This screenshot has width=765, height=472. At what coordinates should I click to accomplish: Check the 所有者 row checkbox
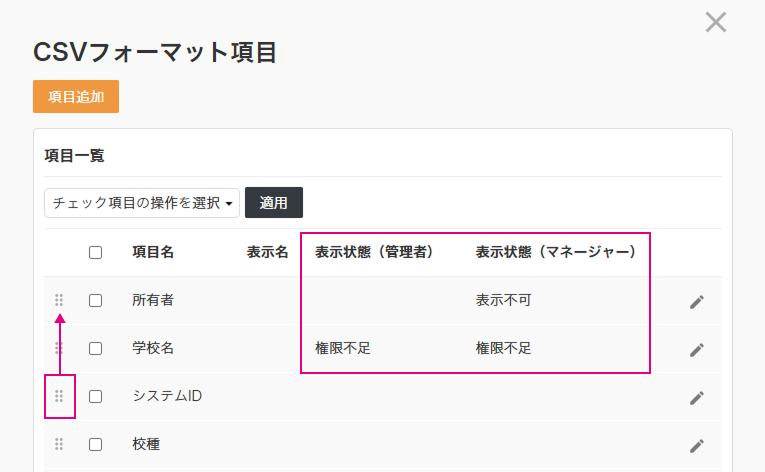95,300
